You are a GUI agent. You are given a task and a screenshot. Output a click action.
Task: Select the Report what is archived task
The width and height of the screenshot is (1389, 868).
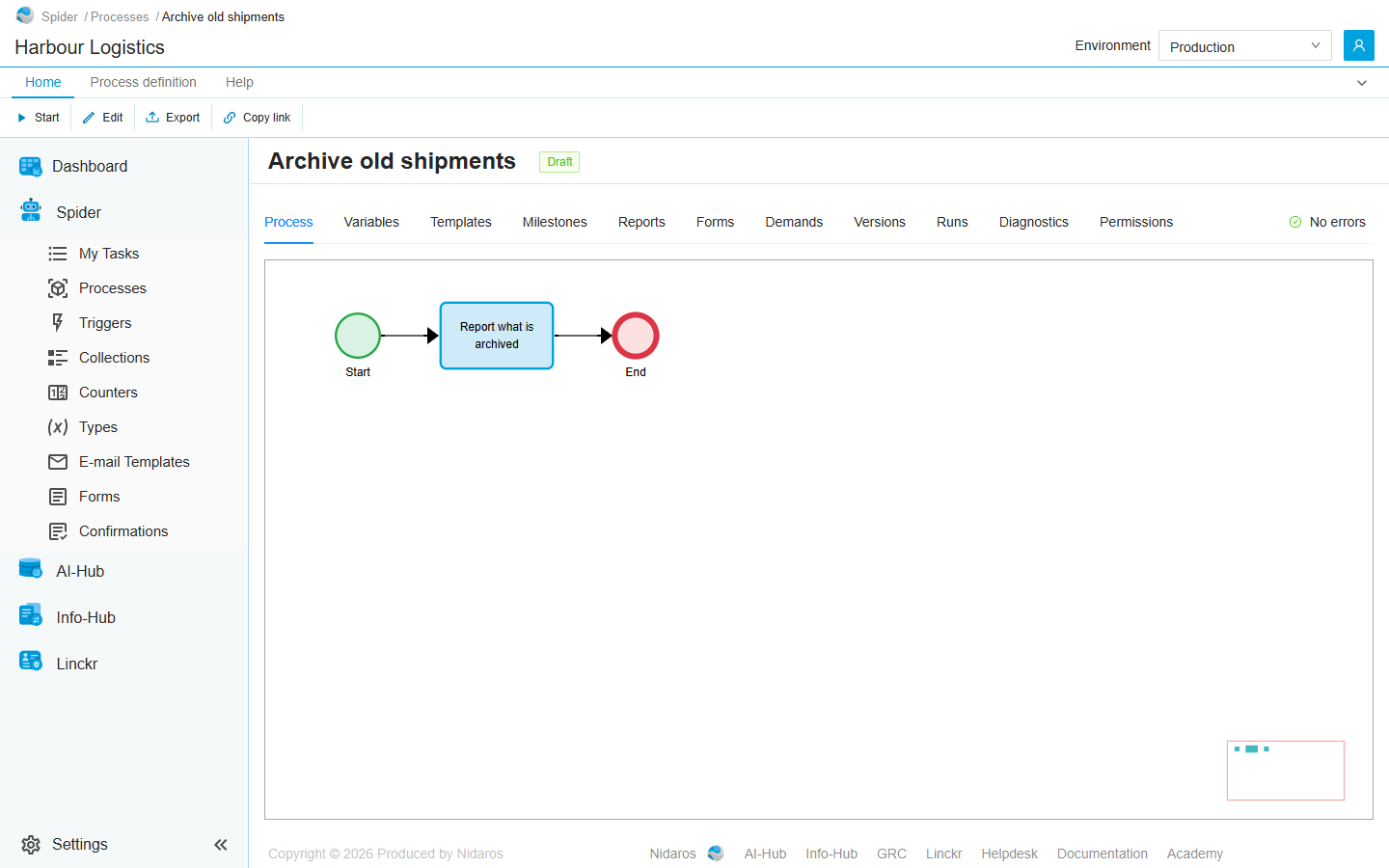click(497, 336)
